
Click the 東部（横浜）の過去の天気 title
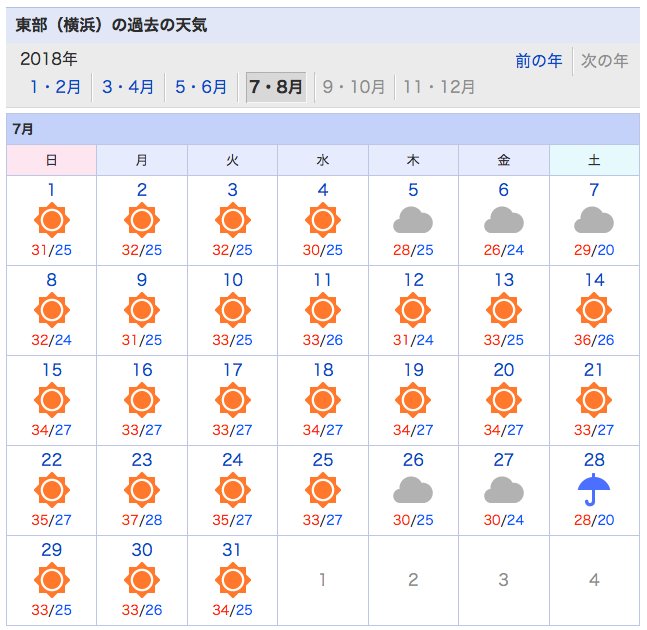coord(111,25)
